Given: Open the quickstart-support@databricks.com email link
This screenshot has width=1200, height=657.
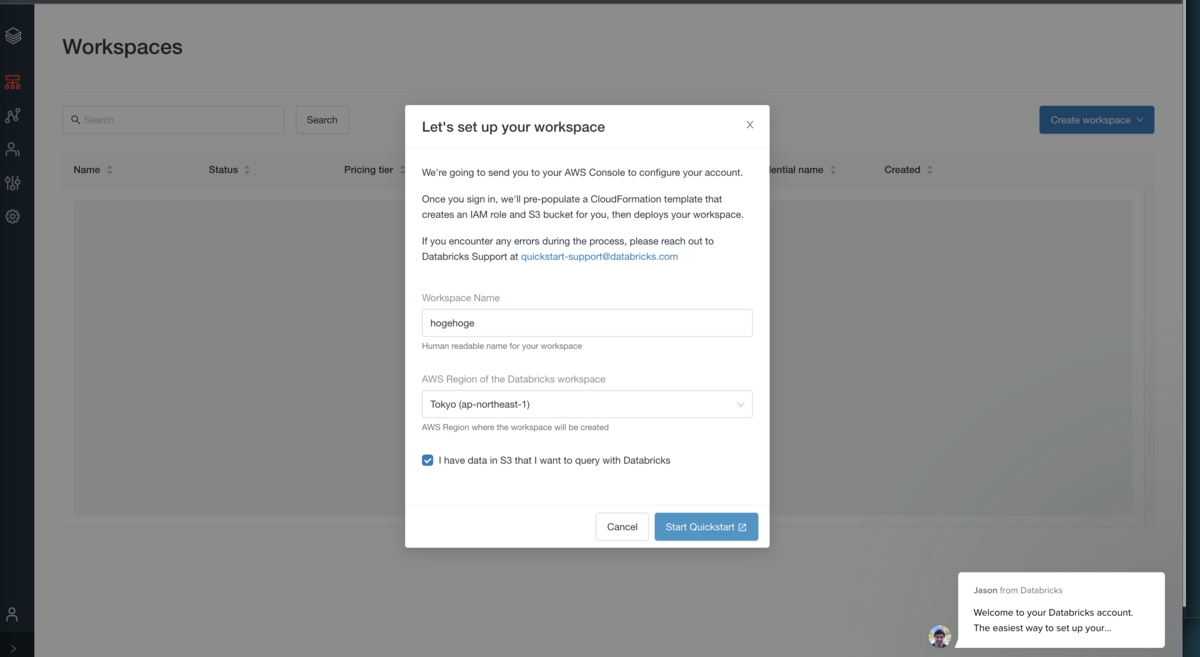Looking at the screenshot, I should tap(599, 257).
